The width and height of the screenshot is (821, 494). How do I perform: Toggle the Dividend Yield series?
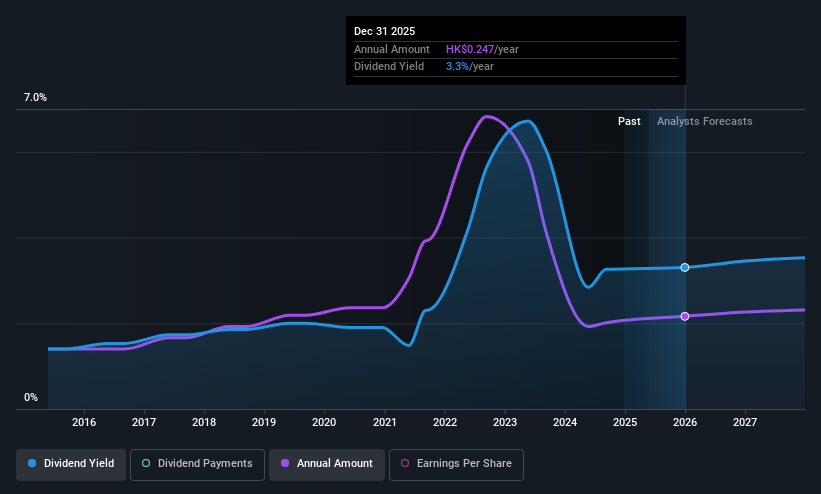point(71,464)
